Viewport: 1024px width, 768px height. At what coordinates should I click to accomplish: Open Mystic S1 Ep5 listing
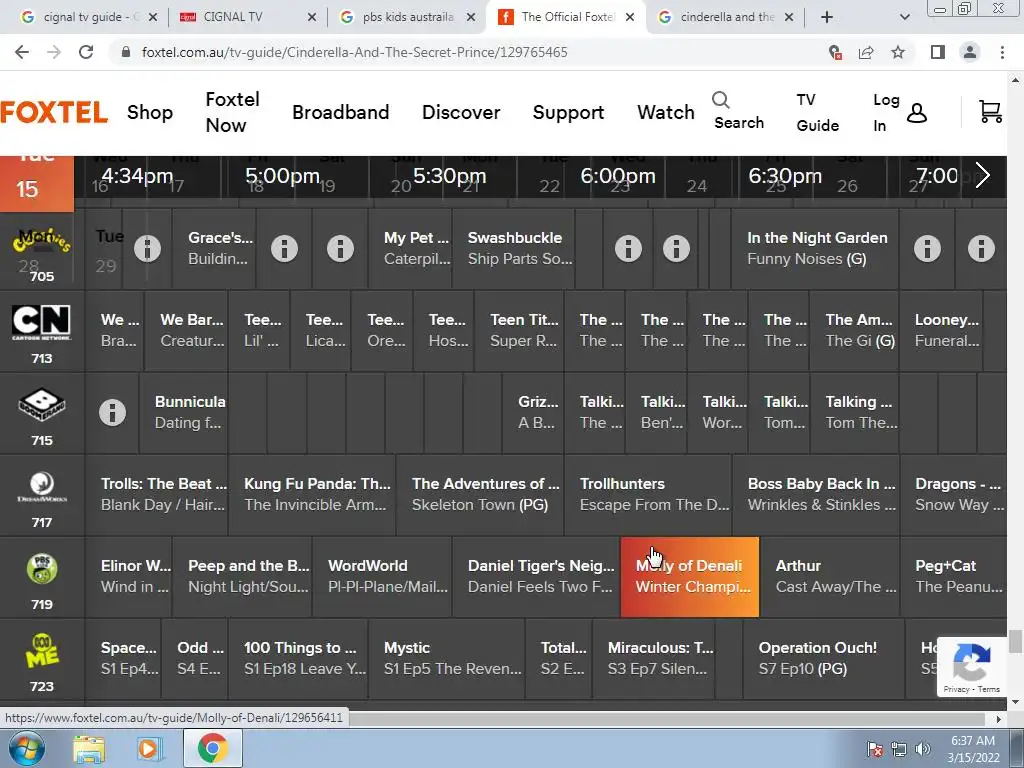coord(447,658)
